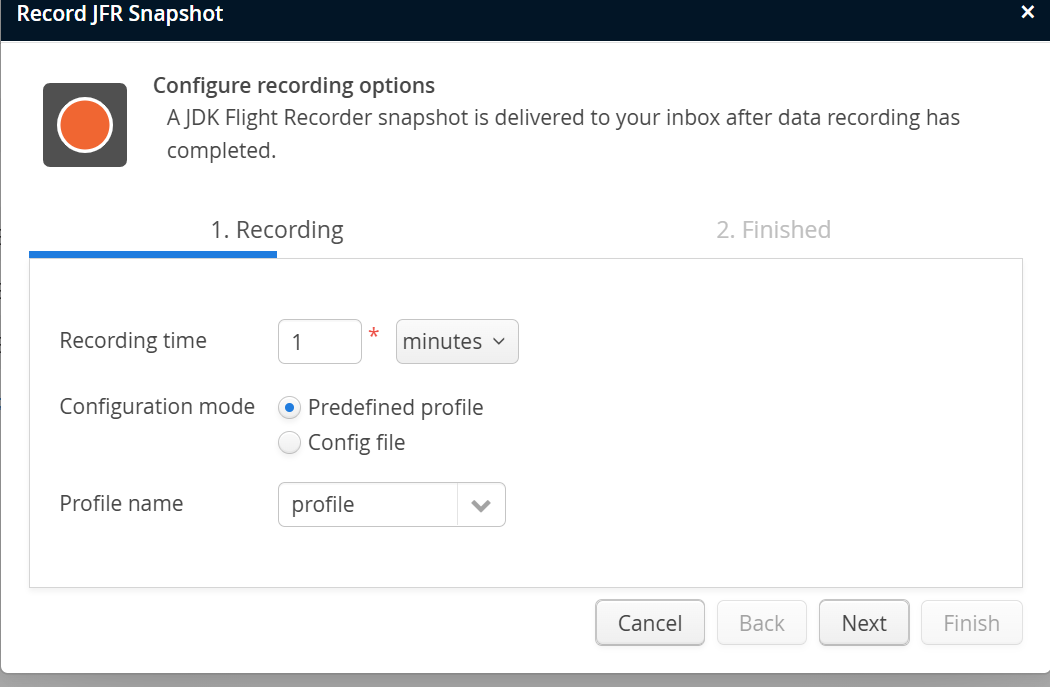Proceed with the Next button
The height and width of the screenshot is (687, 1050).
click(863, 623)
